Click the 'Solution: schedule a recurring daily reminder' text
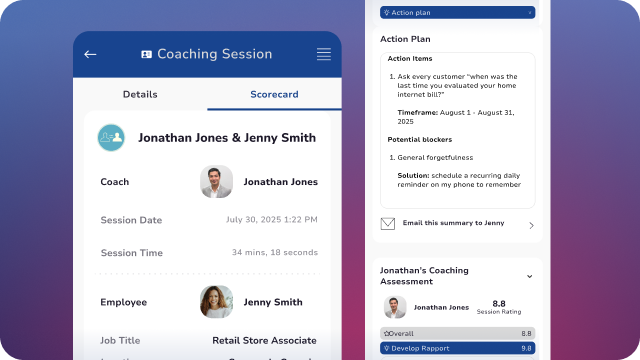 459,180
